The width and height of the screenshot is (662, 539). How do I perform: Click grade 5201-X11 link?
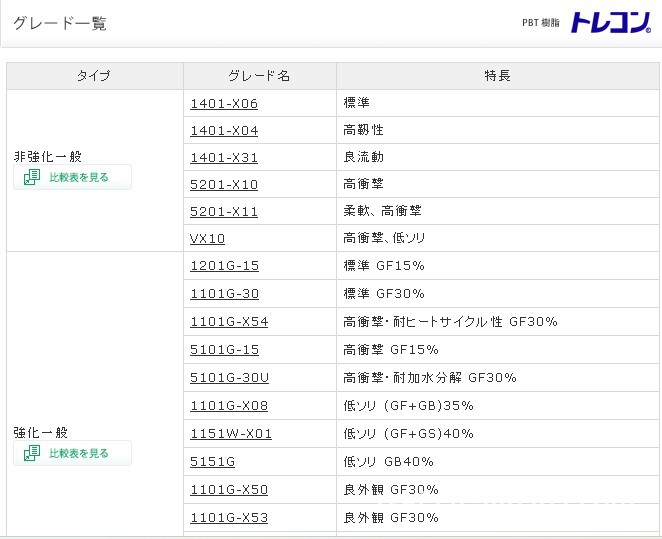tap(224, 211)
